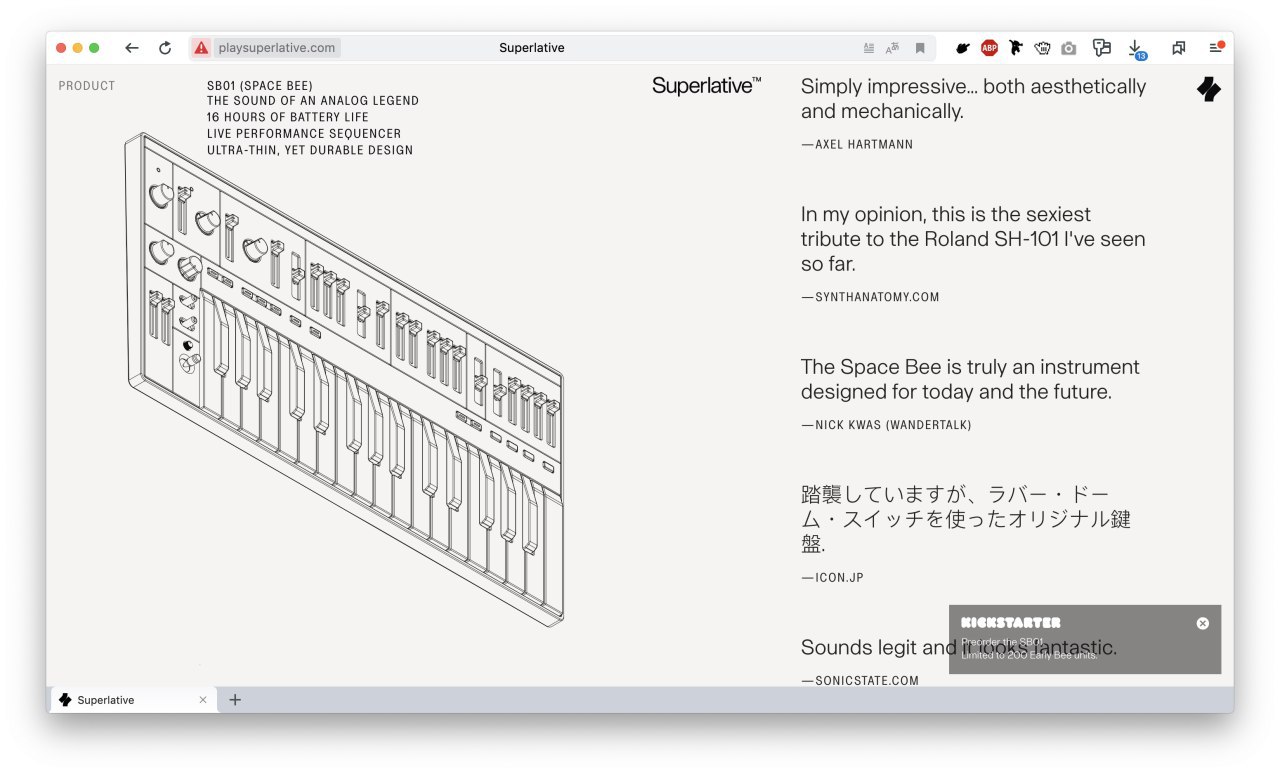Click the SONICSTATE.COM attribution
This screenshot has width=1280, height=774.
[860, 681]
